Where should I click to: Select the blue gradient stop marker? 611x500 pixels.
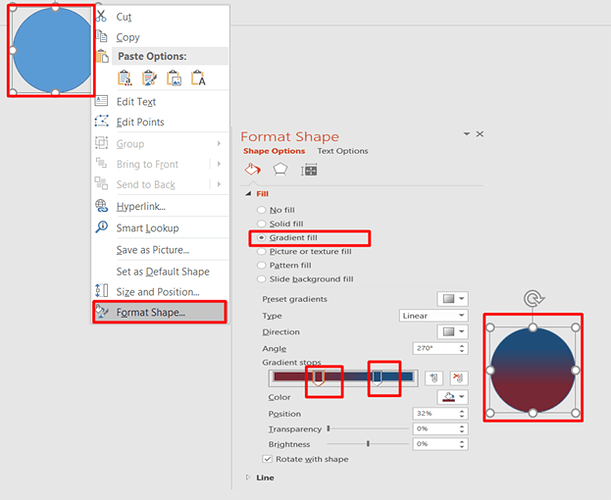(377, 378)
